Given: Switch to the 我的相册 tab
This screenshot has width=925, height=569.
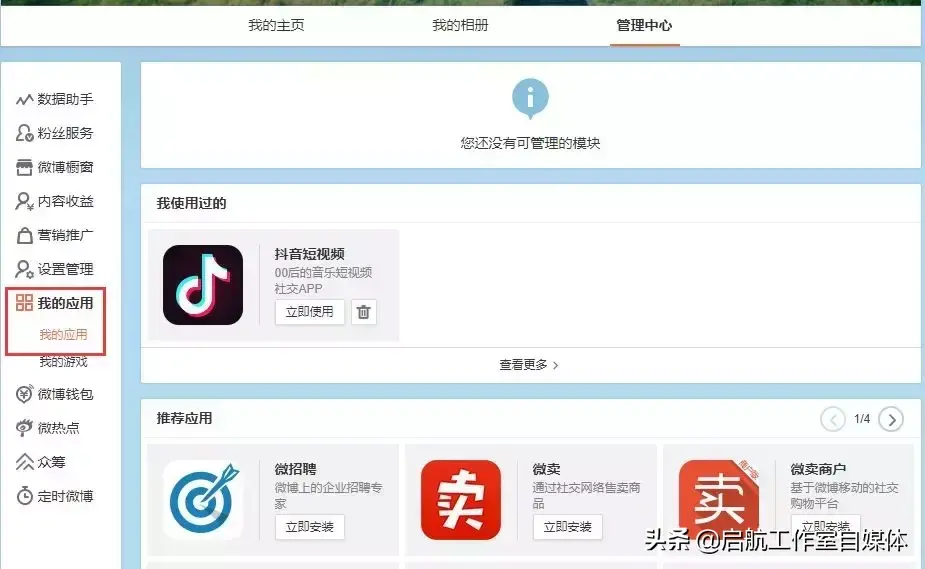Looking at the screenshot, I should (x=460, y=25).
